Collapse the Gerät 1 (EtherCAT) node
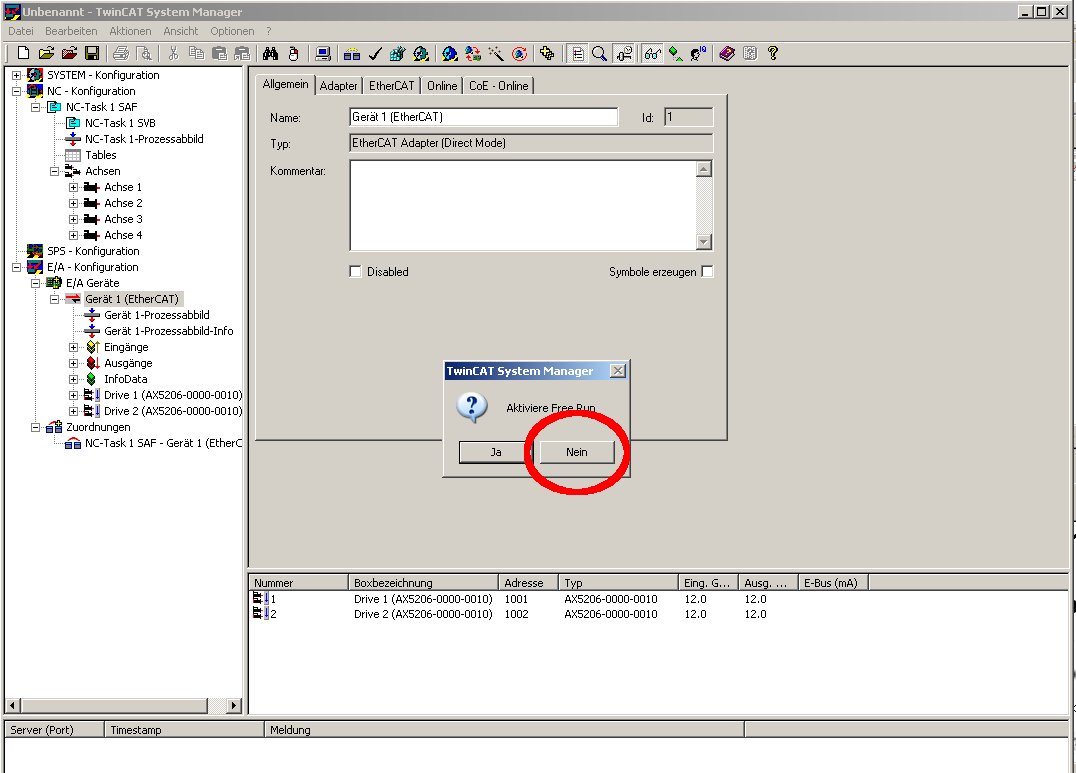1076x773 pixels. 55,299
